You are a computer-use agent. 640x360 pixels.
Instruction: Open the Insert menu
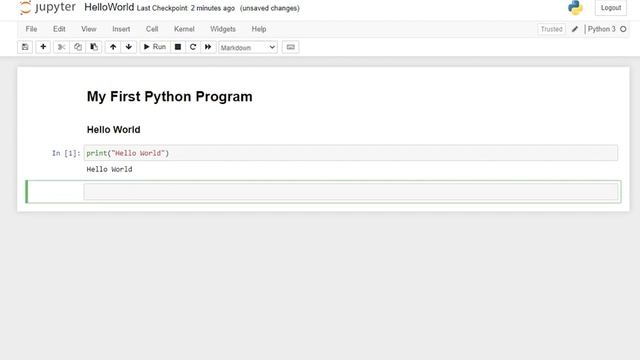tap(121, 29)
